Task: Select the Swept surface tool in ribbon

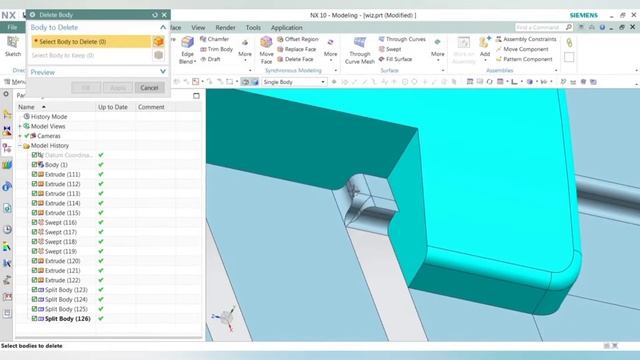Action: click(x=390, y=49)
